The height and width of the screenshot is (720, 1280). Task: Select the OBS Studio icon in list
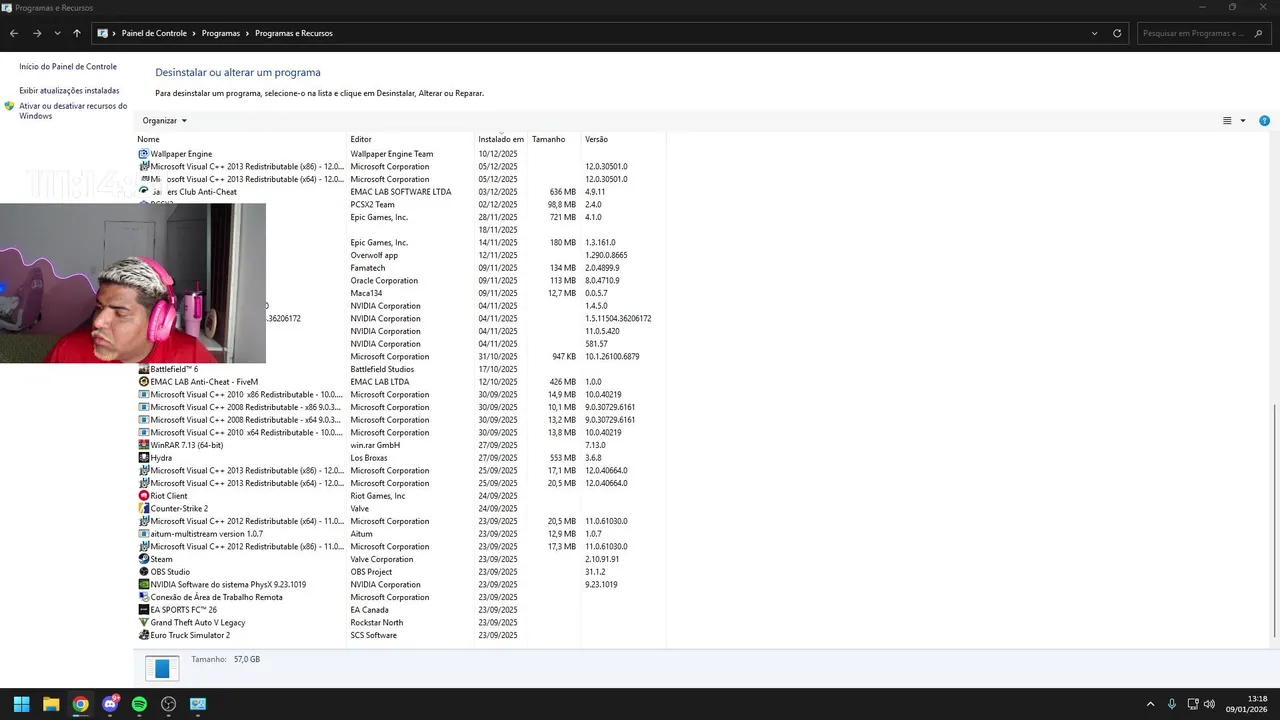143,572
